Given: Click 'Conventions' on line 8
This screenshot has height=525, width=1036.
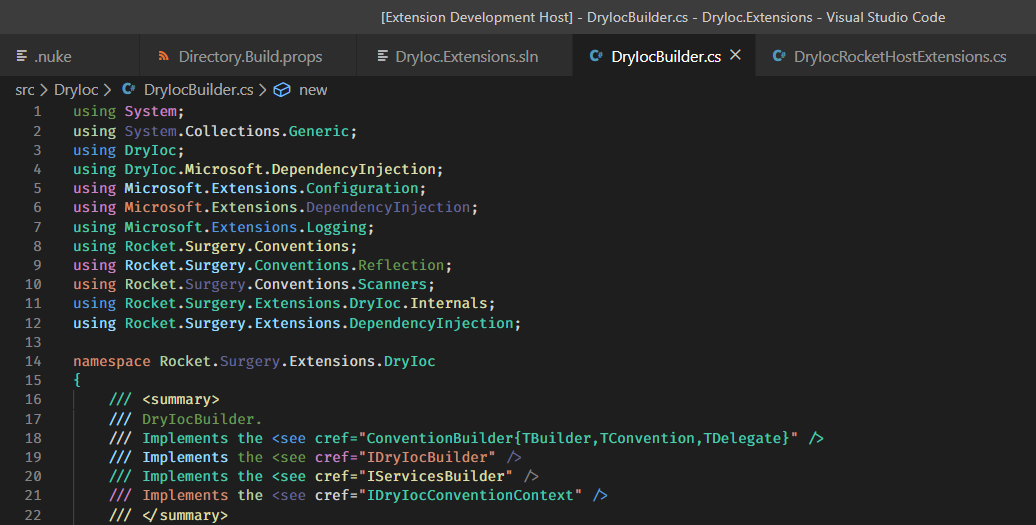Looking at the screenshot, I should (x=302, y=246).
